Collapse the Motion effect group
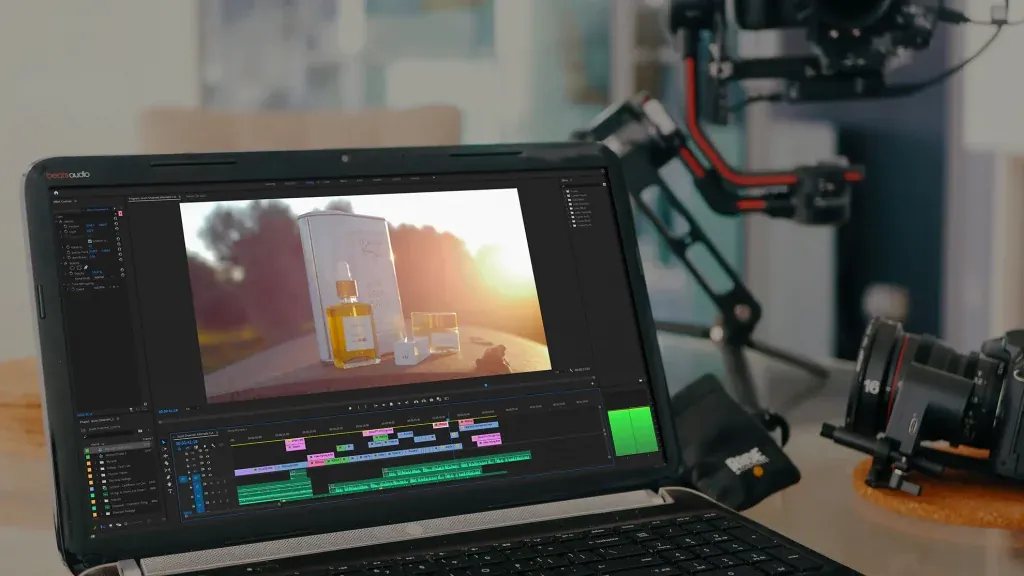Viewport: 1024px width, 576px height. (56, 221)
